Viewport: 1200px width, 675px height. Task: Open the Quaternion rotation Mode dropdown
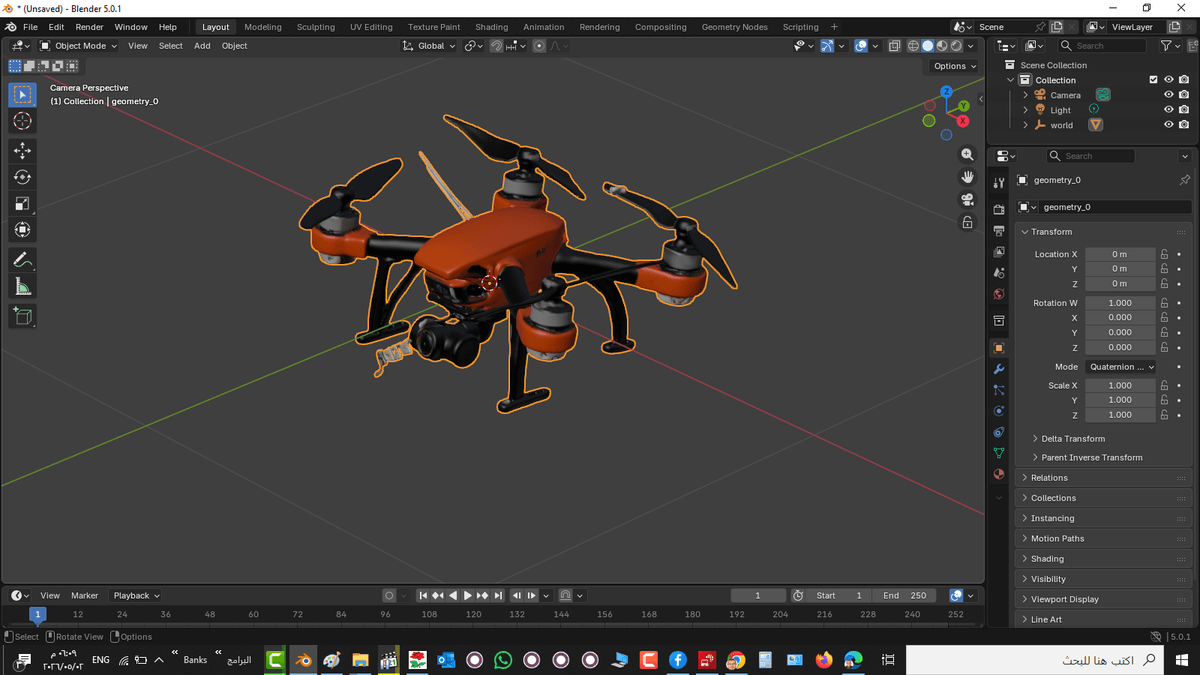(x=1121, y=367)
